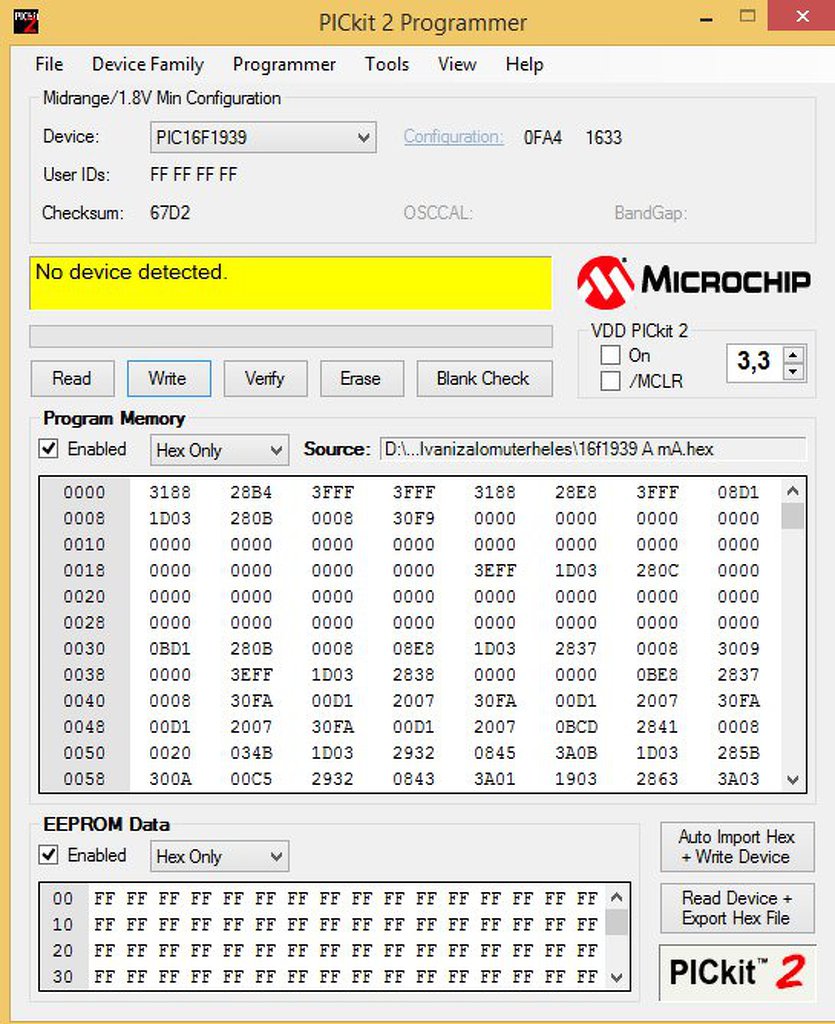Click User IDs value FF FF FF FF
The height and width of the screenshot is (1024, 835).
193,174
